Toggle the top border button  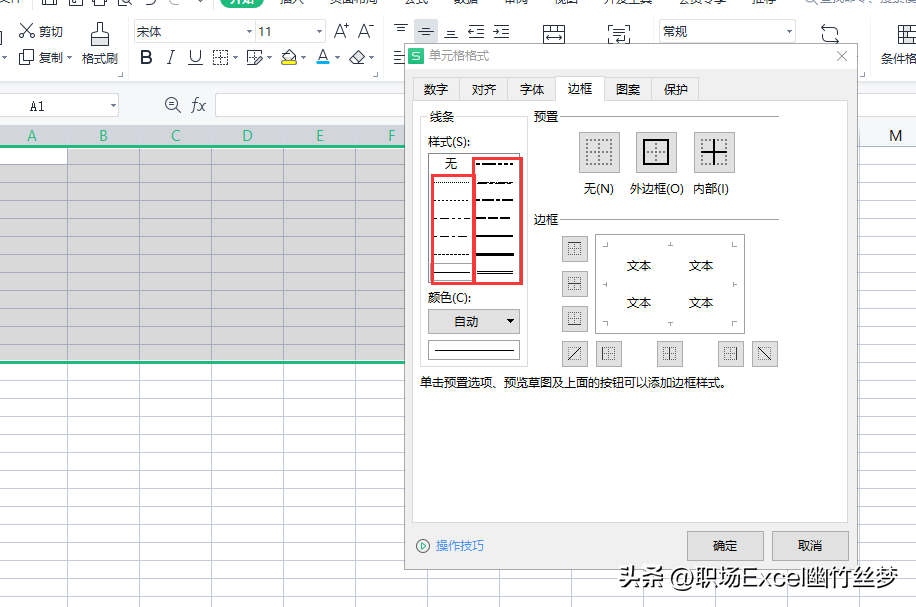(x=575, y=248)
